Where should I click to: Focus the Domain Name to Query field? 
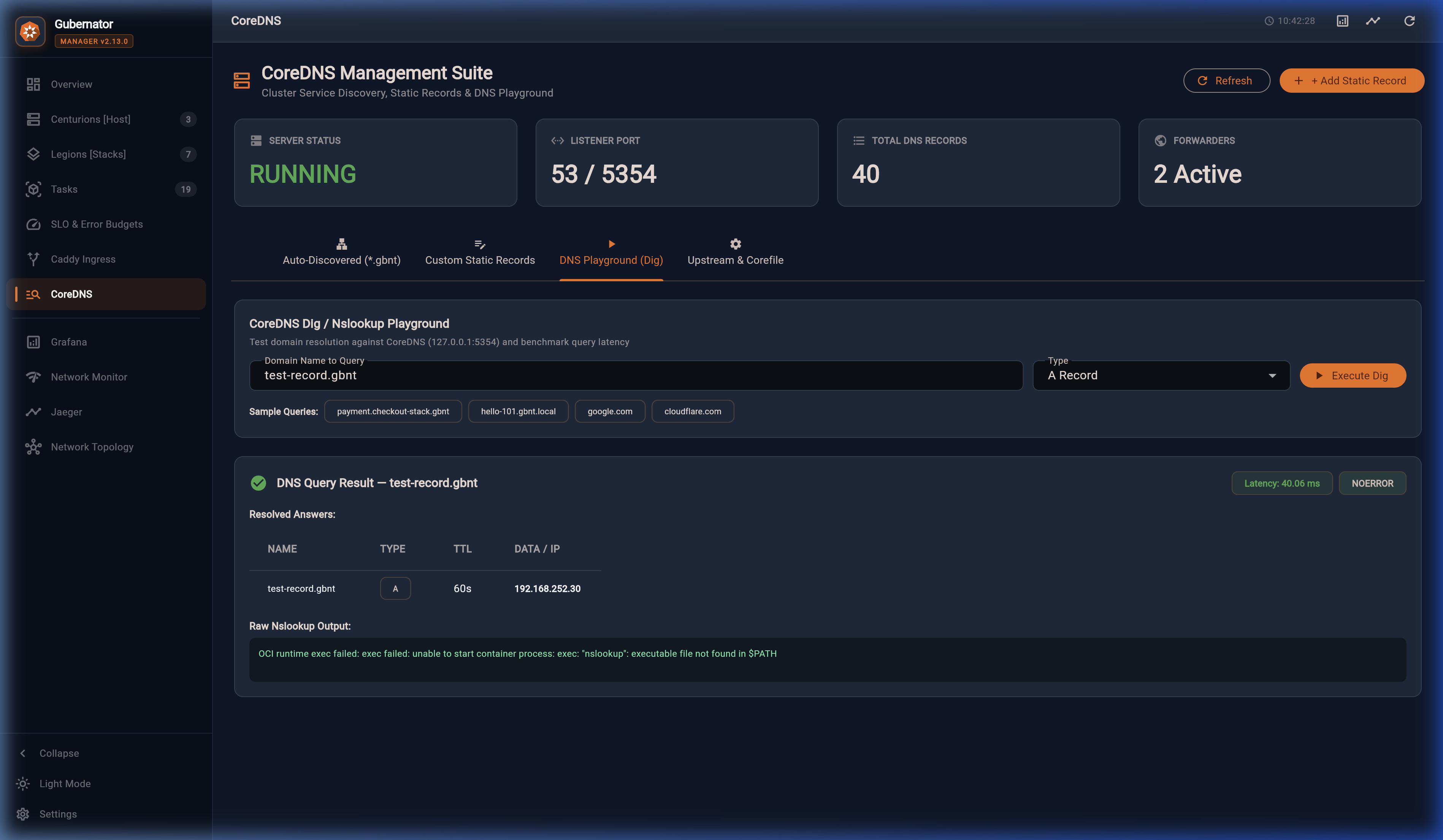click(x=636, y=375)
